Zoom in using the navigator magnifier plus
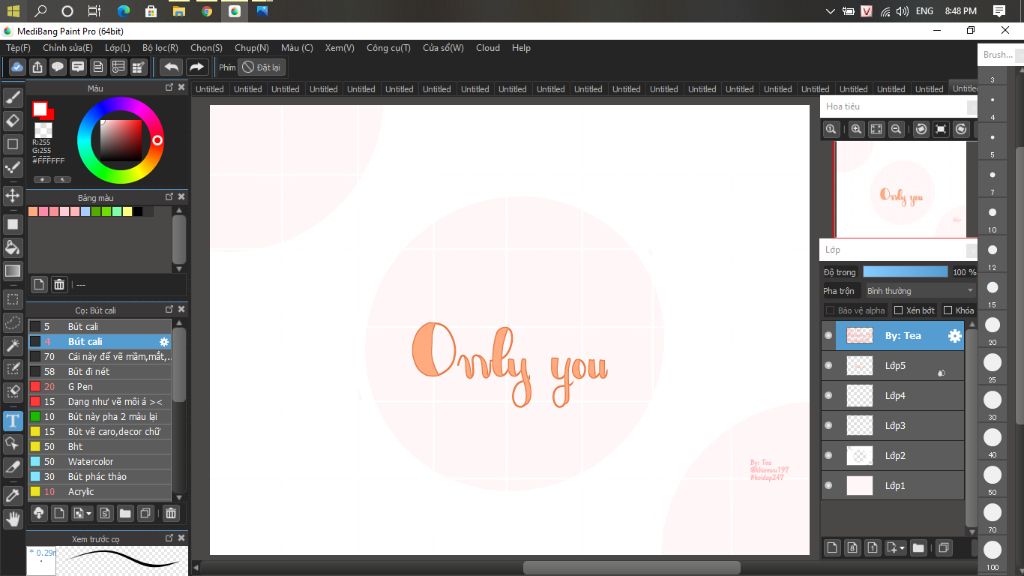The height and width of the screenshot is (576, 1024). click(x=856, y=129)
